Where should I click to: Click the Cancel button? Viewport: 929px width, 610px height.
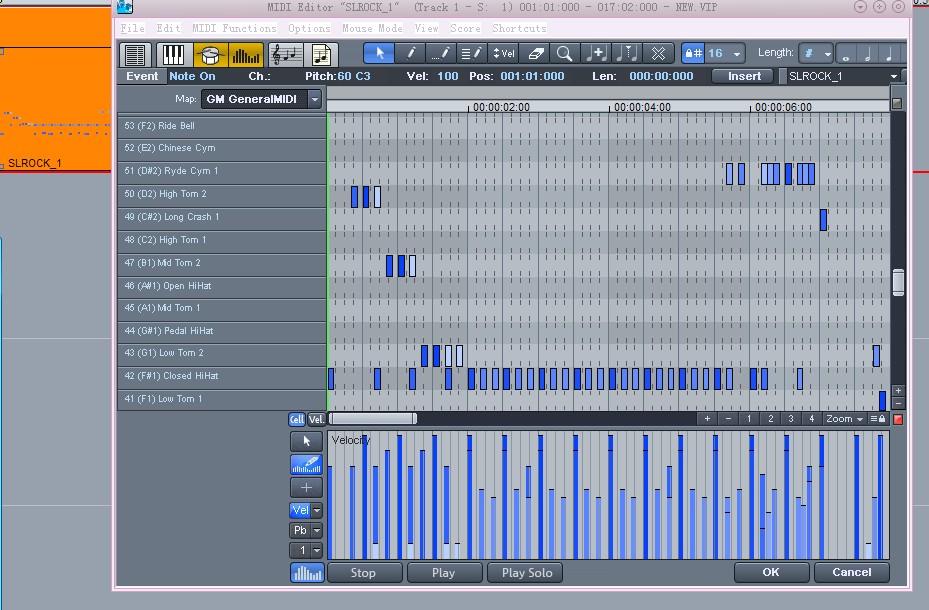[x=852, y=572]
